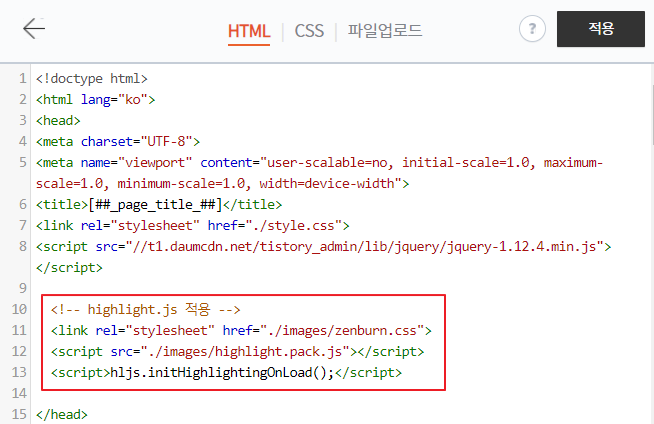Click the highlight.pack.js script line
This screenshot has height=424, width=654.
(237, 351)
